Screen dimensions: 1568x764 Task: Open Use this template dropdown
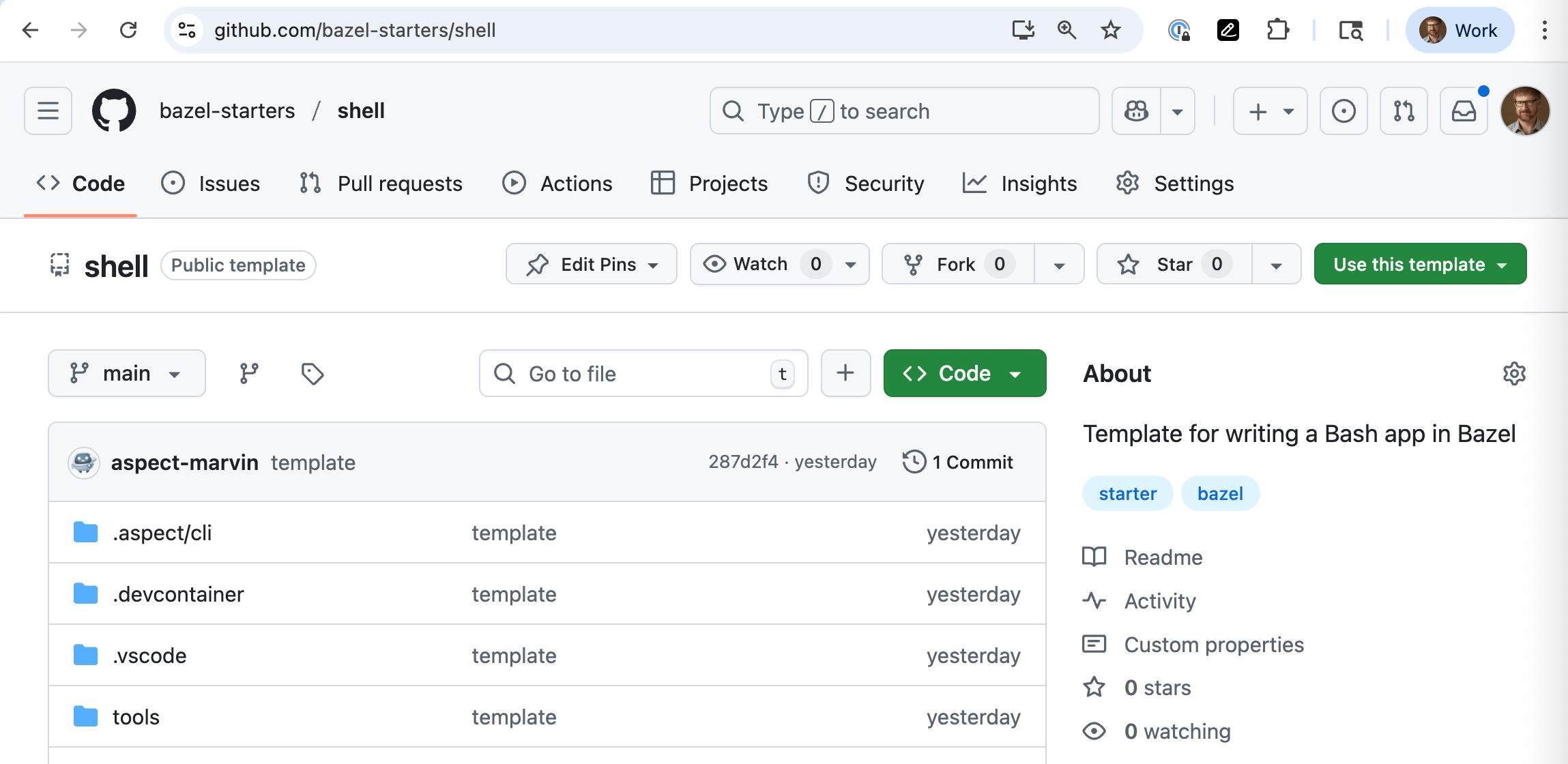click(x=1420, y=264)
